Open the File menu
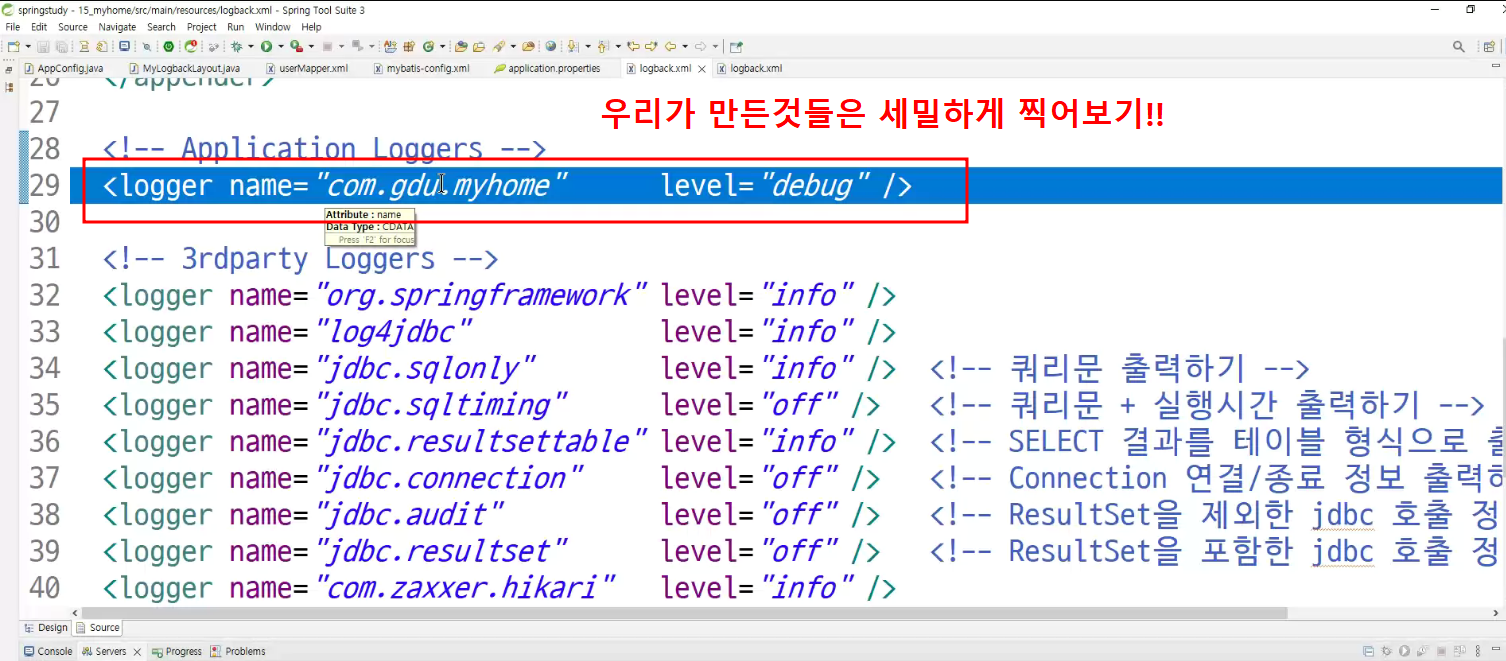 [x=13, y=27]
